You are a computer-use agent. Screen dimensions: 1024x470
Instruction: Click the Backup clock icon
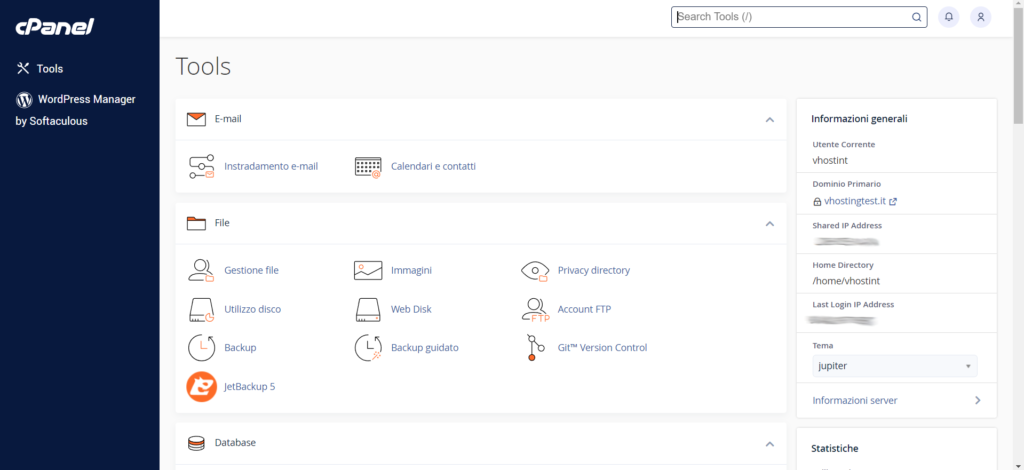point(201,347)
